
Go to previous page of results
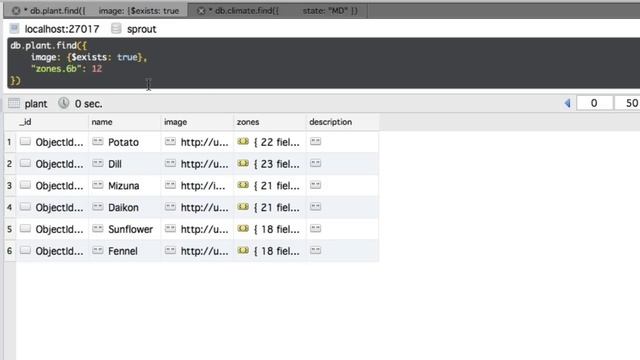pos(567,103)
